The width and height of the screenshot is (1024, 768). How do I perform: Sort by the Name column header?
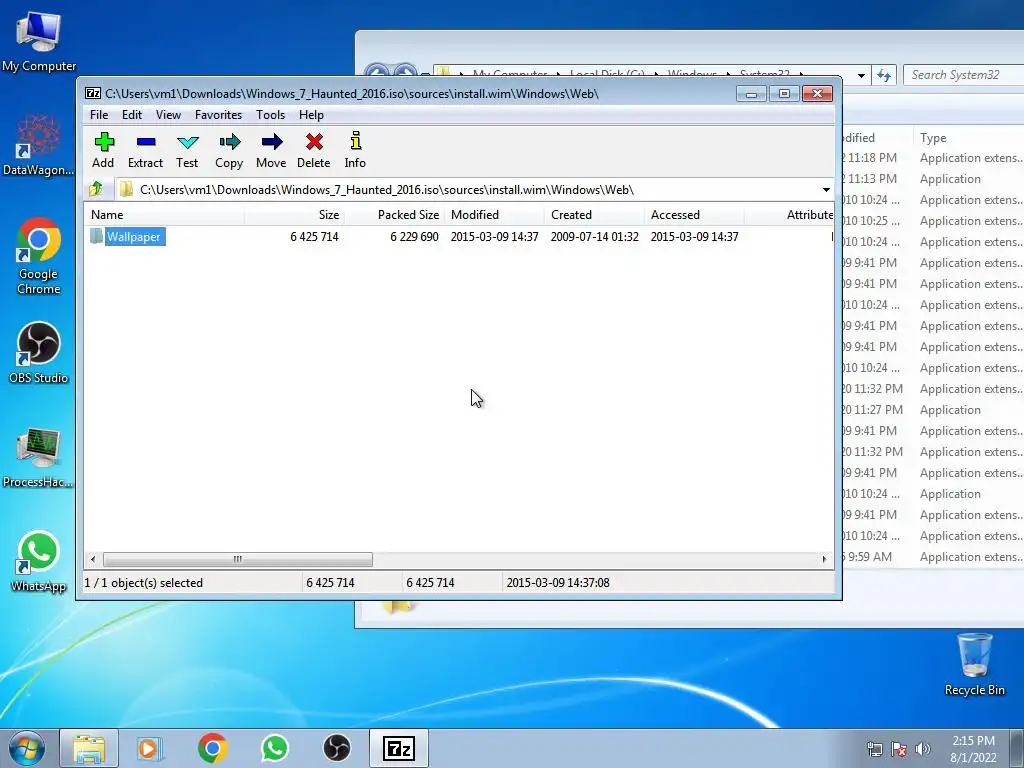164,215
